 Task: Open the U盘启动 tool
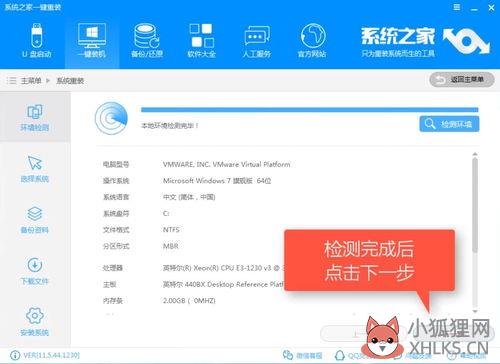(37, 41)
